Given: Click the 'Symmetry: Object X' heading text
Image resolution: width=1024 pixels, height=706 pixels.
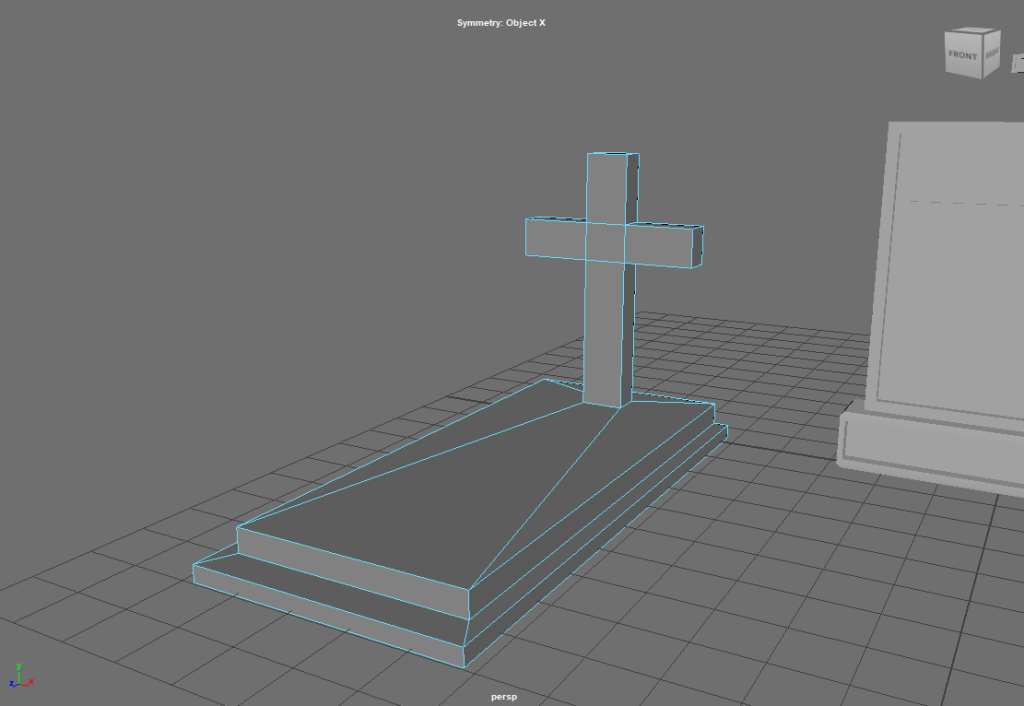Looking at the screenshot, I should (x=501, y=23).
